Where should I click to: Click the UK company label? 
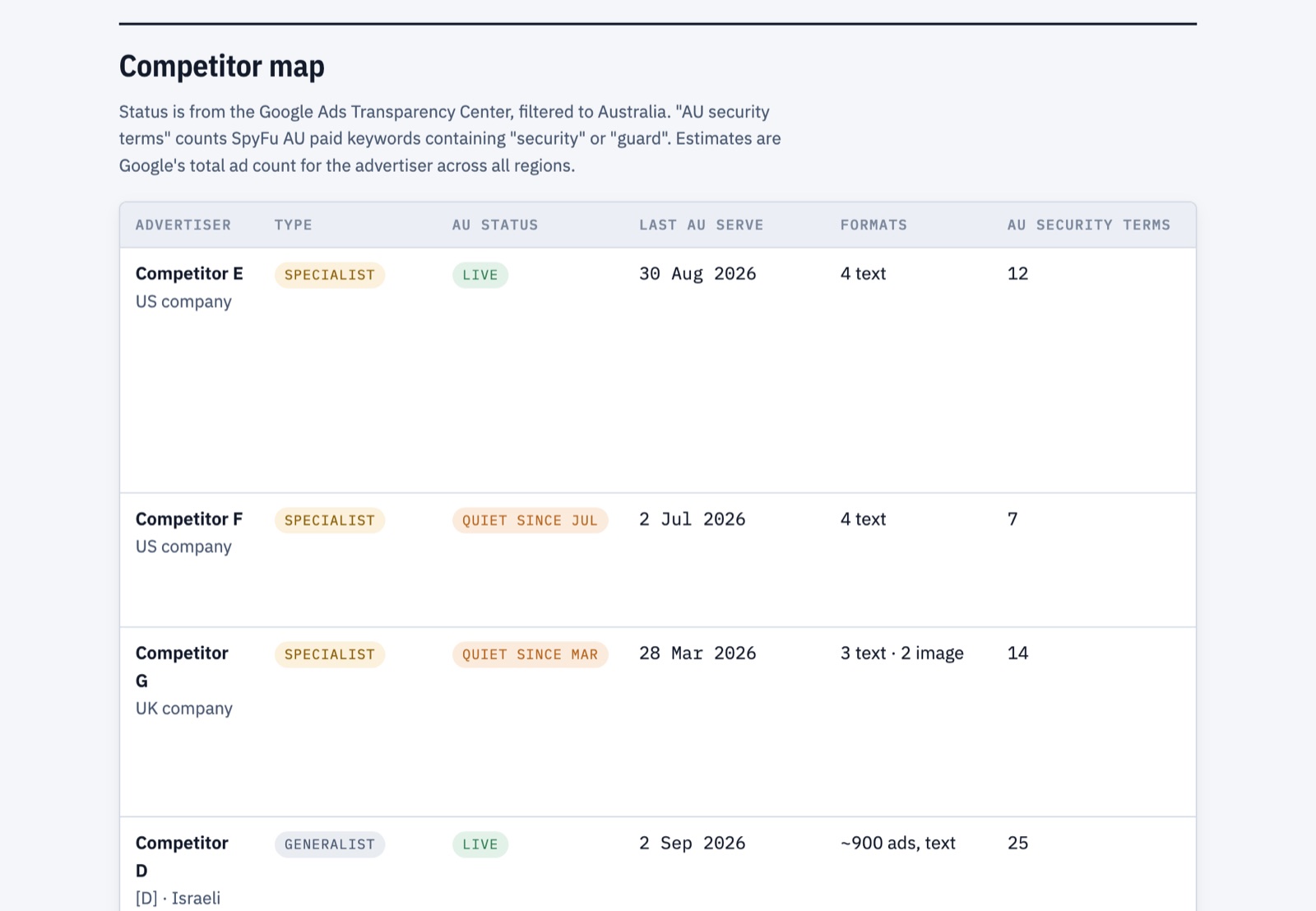pos(184,709)
